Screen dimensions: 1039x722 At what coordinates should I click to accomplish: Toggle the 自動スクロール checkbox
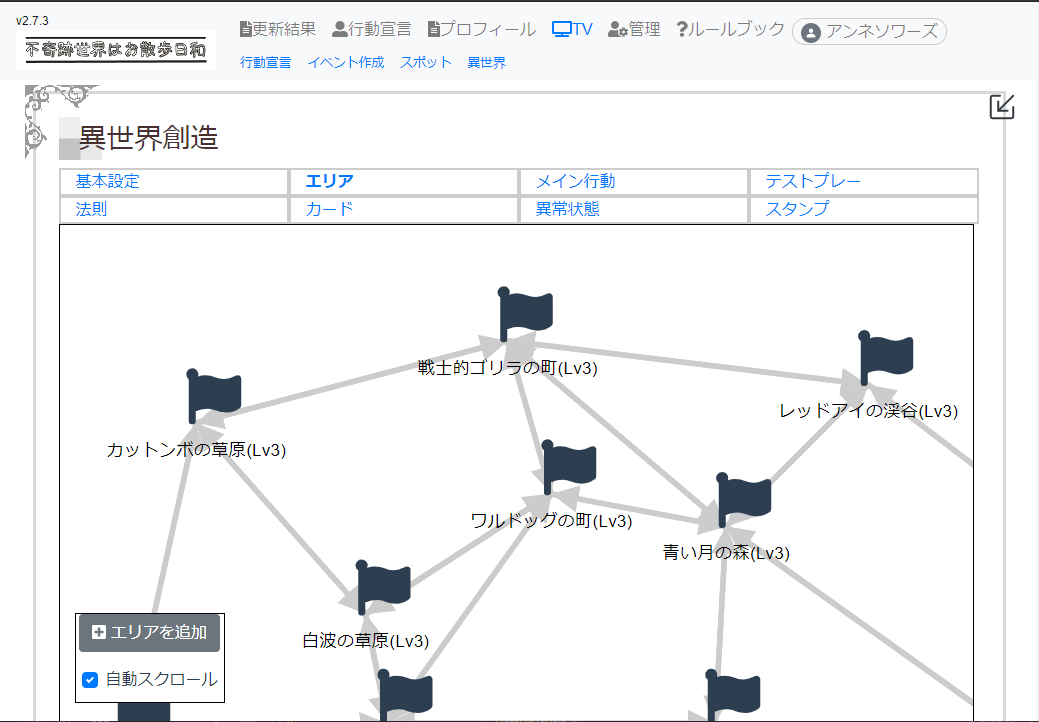(x=90, y=680)
